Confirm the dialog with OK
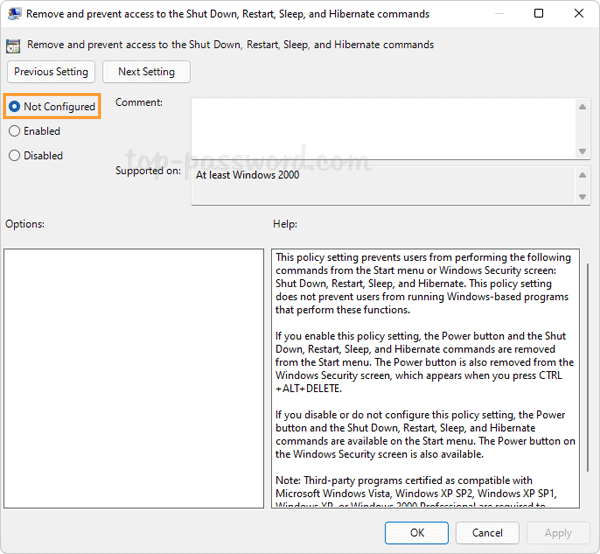The height and width of the screenshot is (554, 600). 417,533
